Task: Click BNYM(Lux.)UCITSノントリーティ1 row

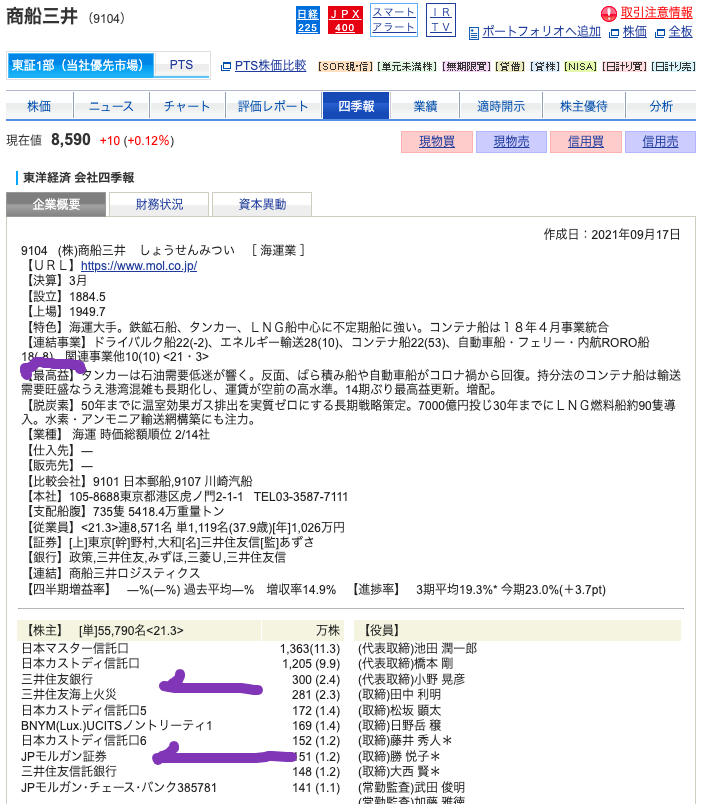Action: 180,726
